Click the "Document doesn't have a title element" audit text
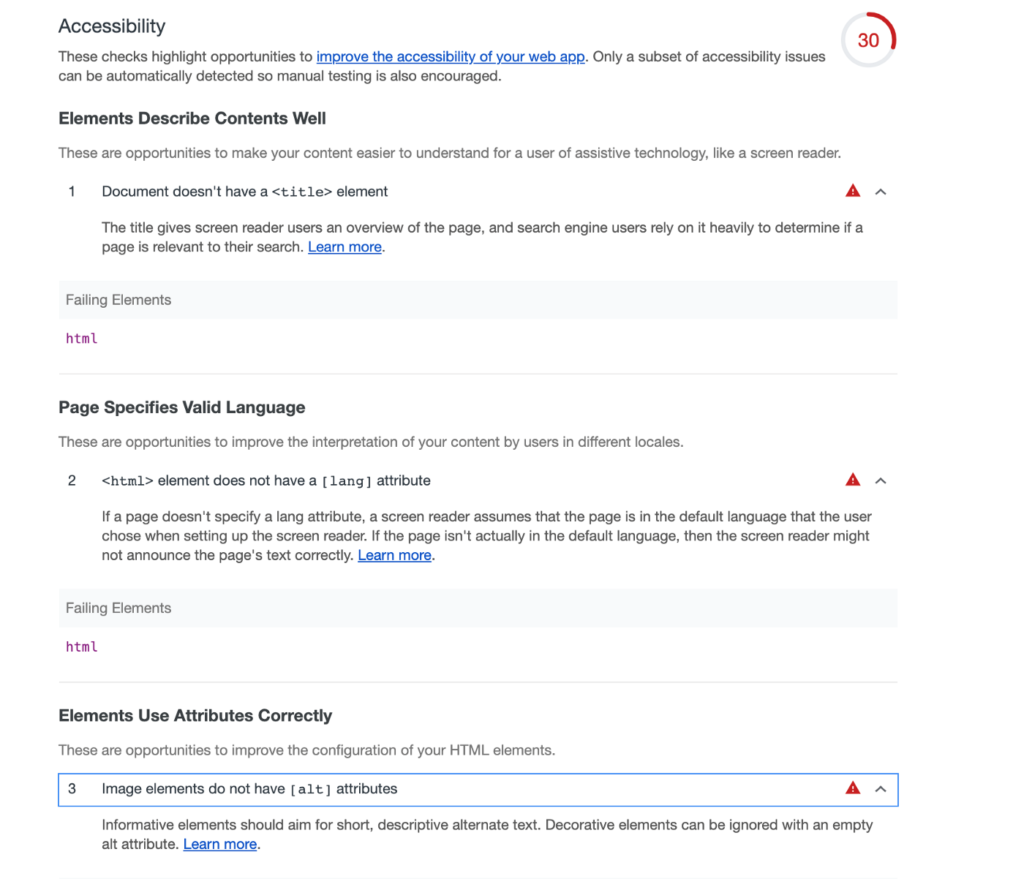The image size is (1024, 879). tap(244, 191)
